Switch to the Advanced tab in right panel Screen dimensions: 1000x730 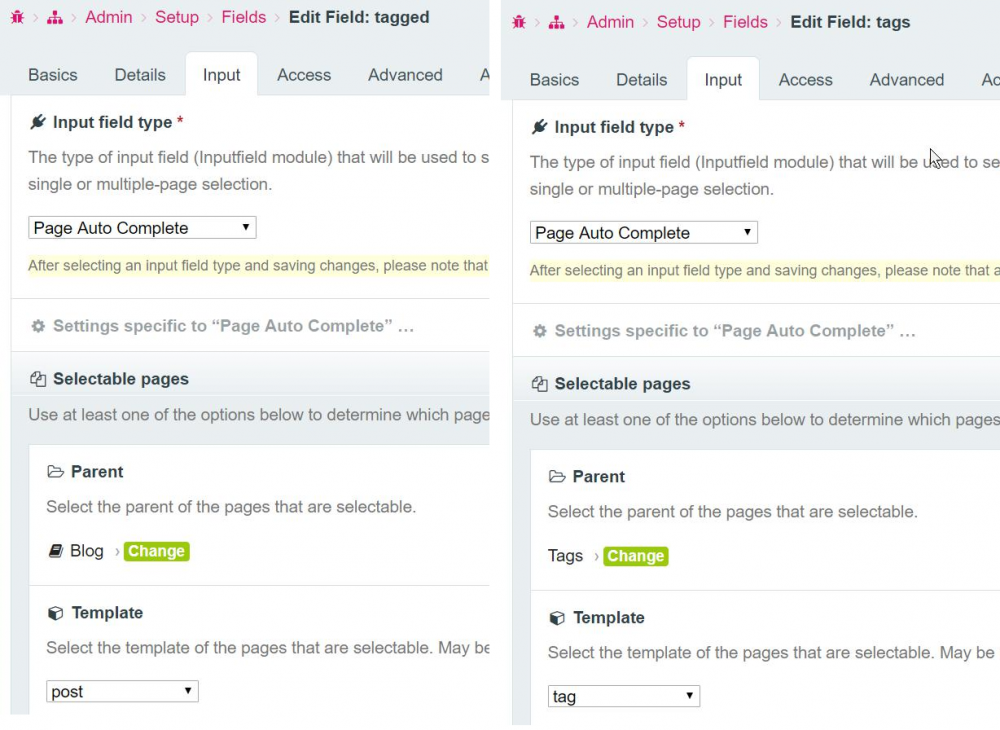(x=906, y=80)
